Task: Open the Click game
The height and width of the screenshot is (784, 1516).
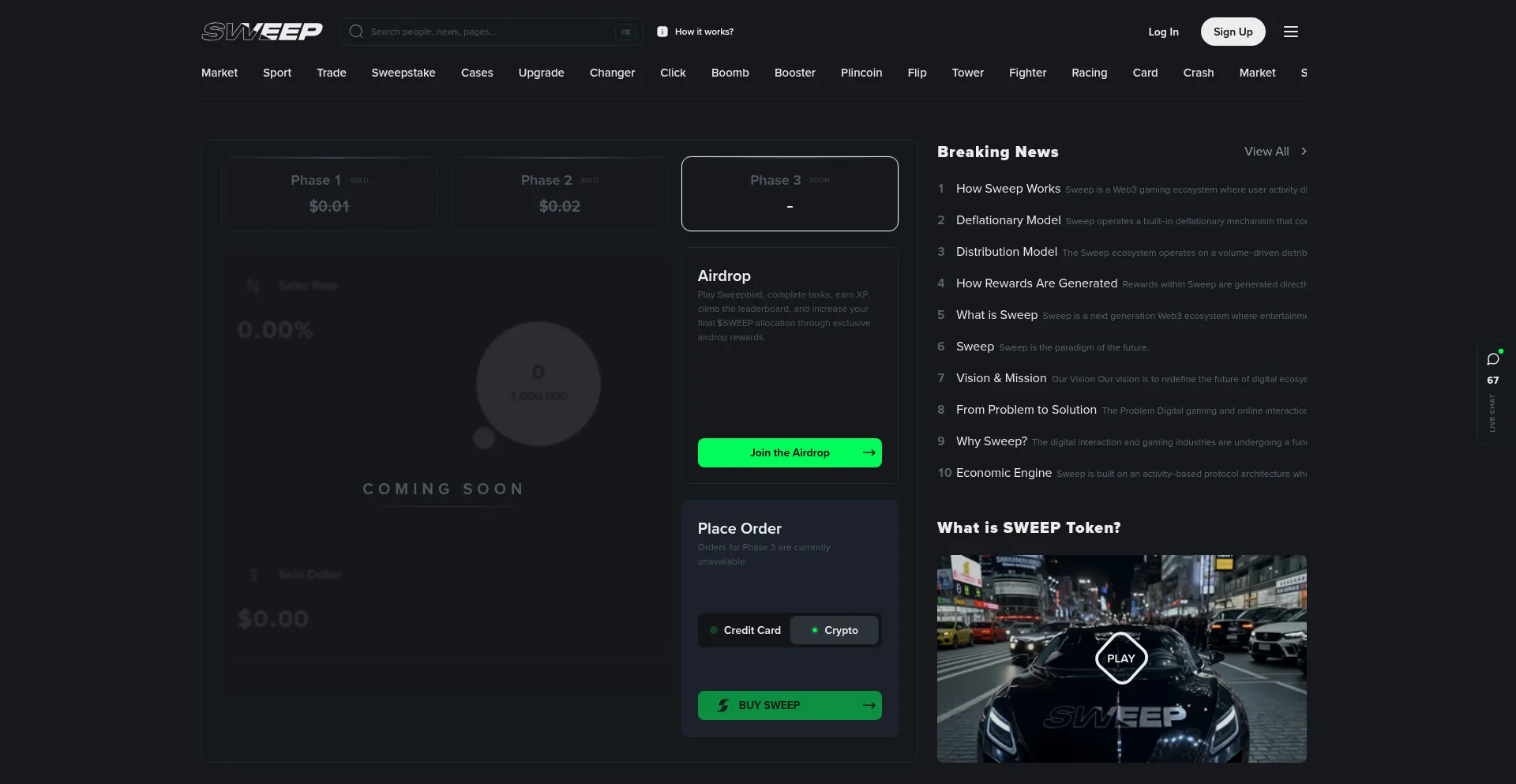Action: 673,73
